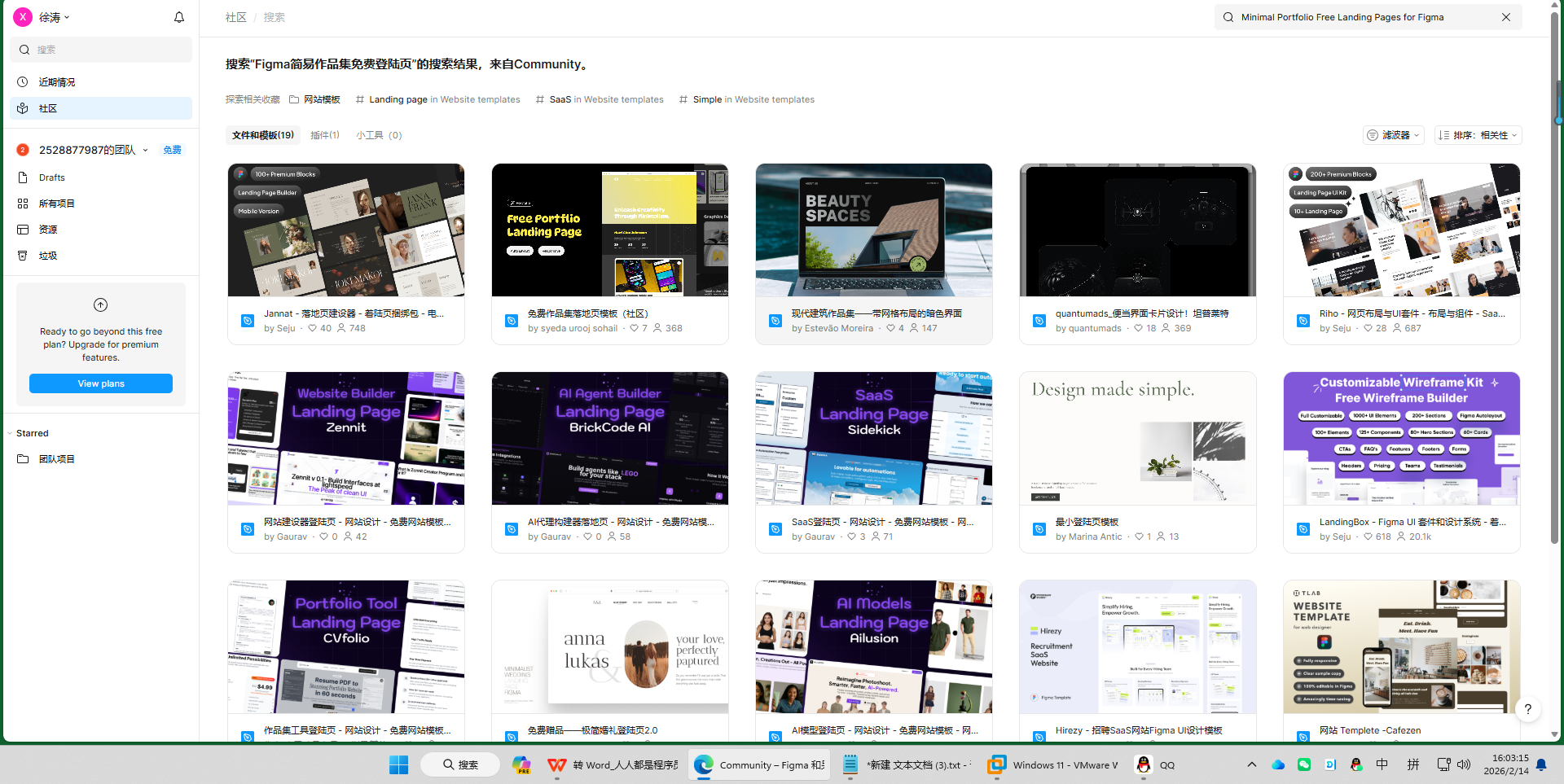
Task: Click author Estevão Moreira under 现代建筑作品集
Action: [839, 328]
